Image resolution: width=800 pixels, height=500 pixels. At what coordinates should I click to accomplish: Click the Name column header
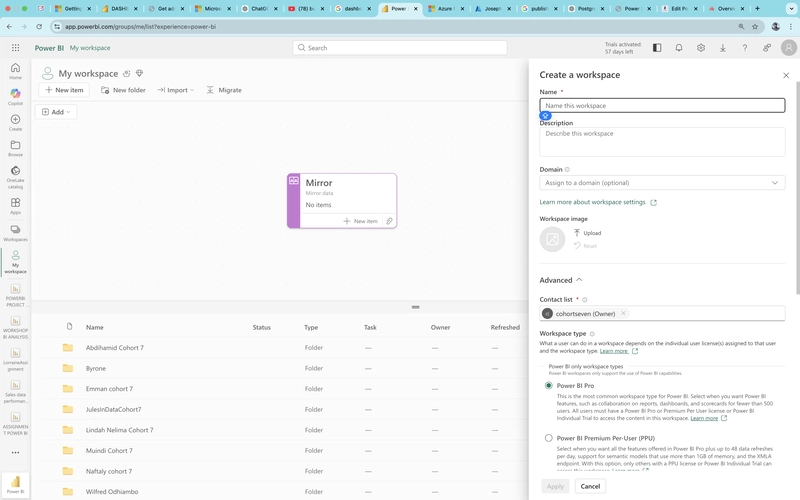[94, 327]
